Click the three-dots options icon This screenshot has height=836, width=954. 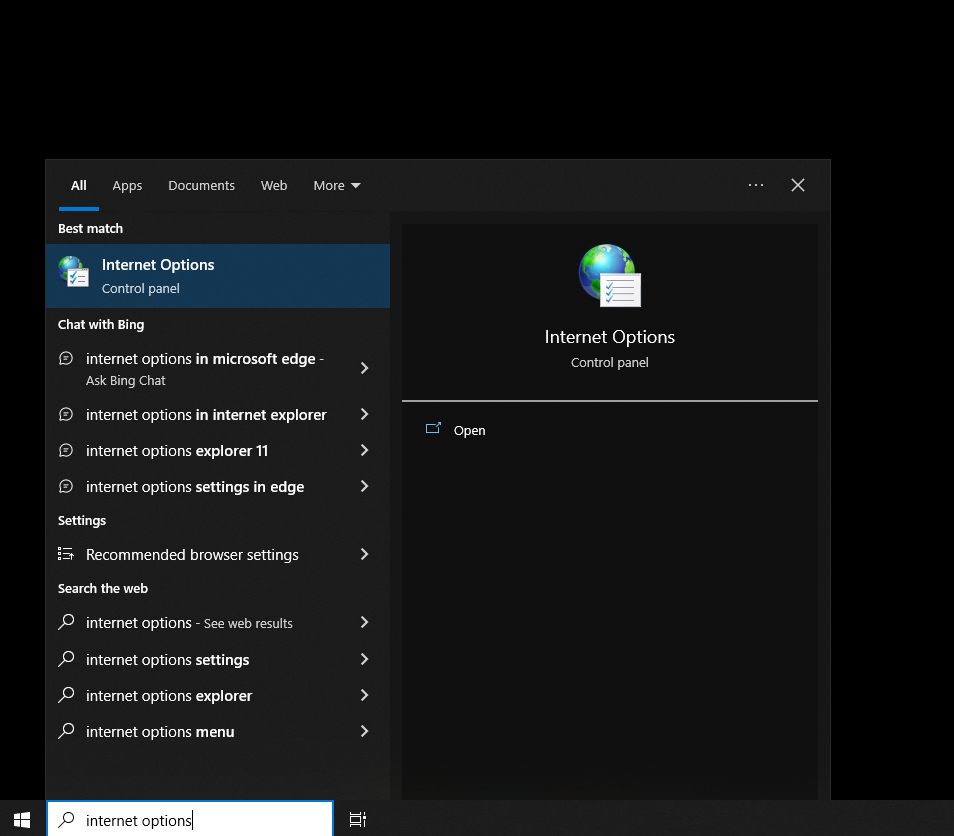coord(756,185)
